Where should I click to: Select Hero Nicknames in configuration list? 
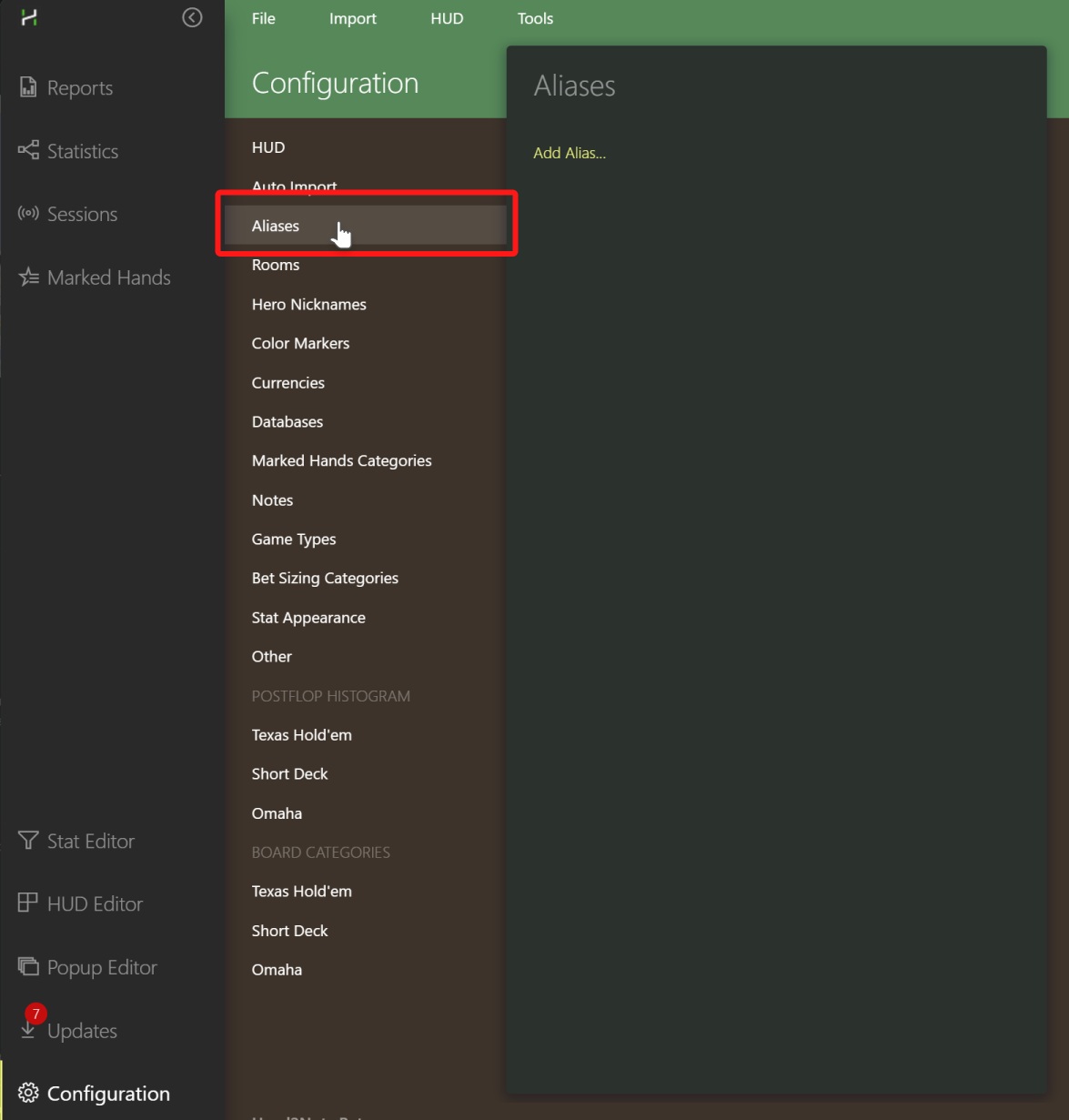coord(309,305)
